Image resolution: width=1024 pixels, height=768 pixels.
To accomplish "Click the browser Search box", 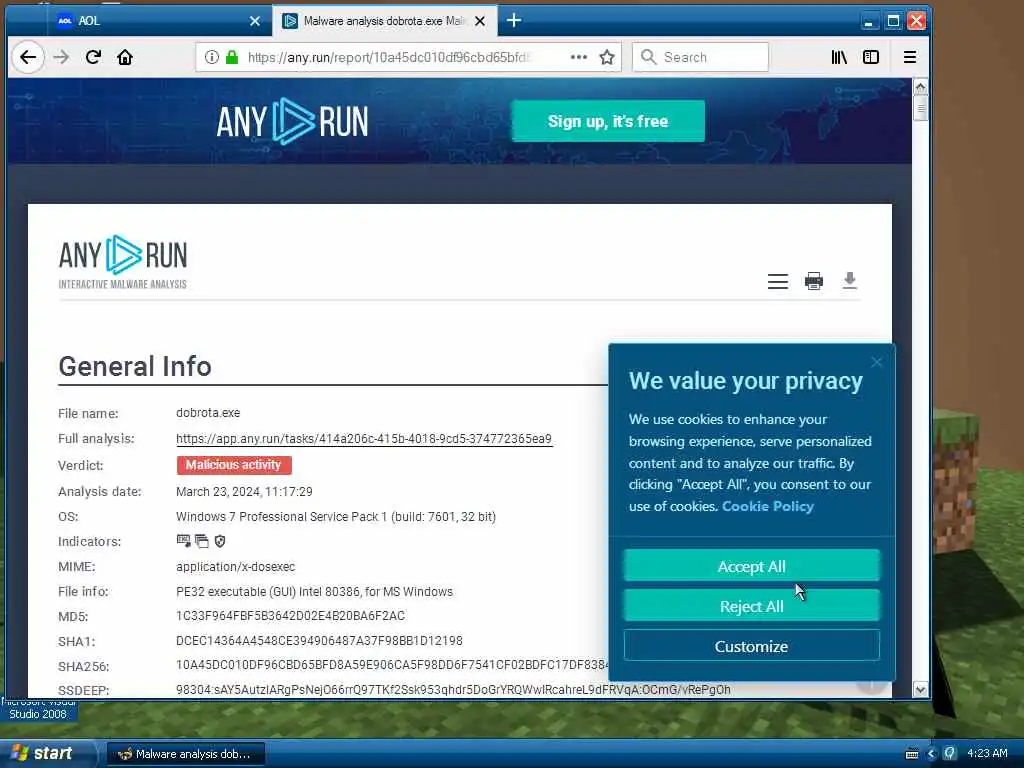I will [700, 57].
